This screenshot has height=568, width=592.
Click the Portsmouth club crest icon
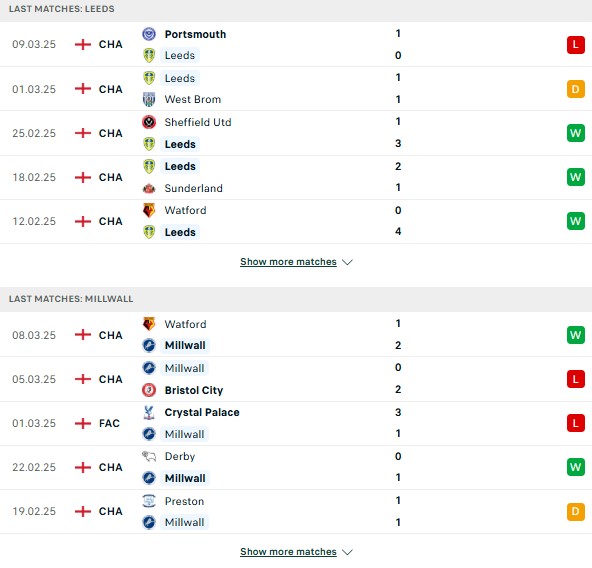(x=149, y=34)
